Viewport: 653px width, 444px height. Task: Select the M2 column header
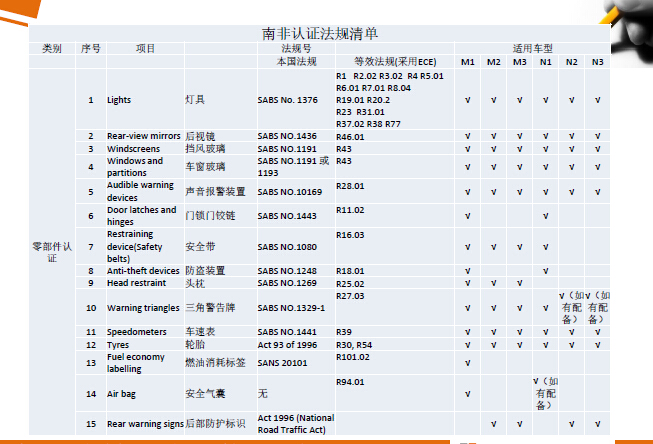[493, 62]
